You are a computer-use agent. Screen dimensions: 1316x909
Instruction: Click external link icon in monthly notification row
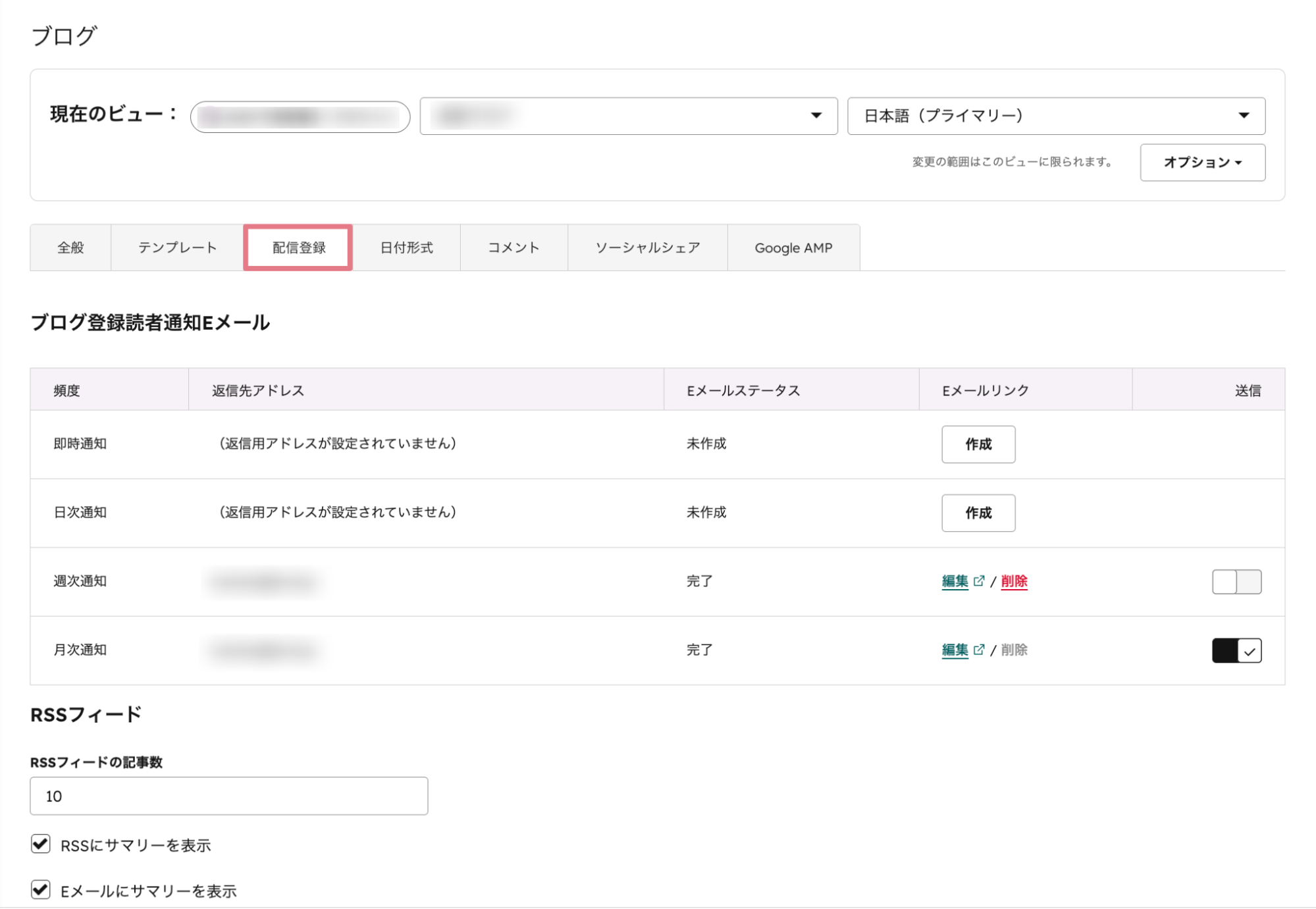[979, 650]
